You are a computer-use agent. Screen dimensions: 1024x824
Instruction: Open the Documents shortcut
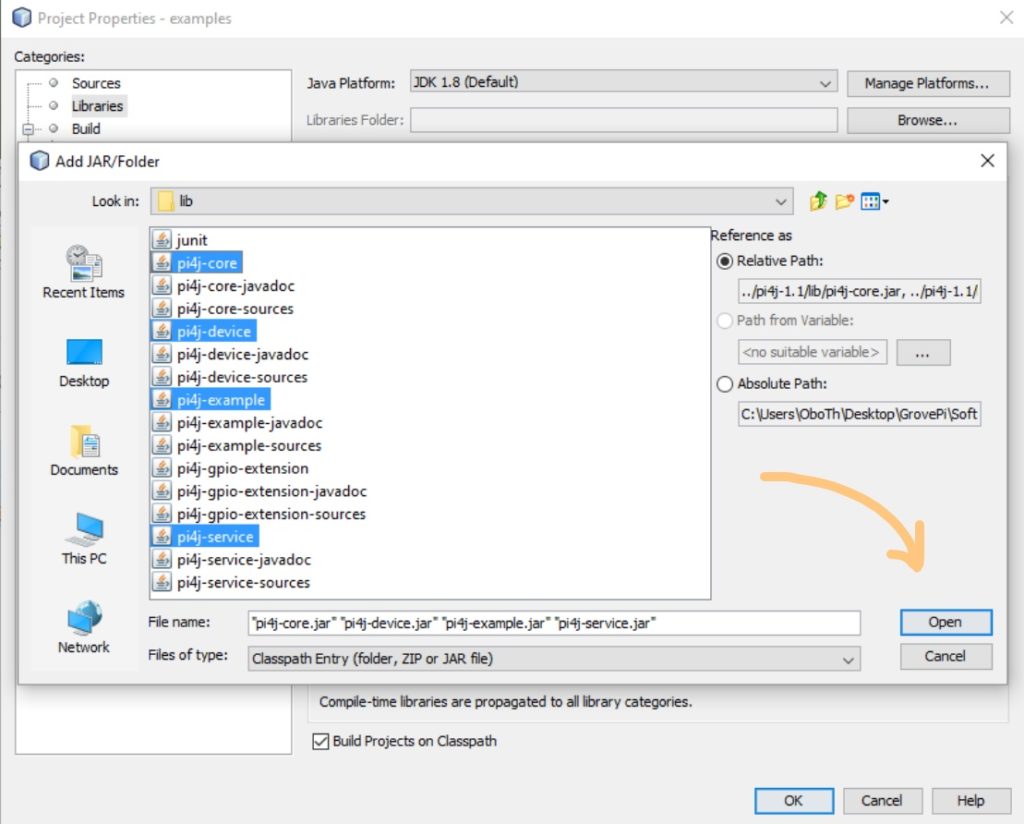(84, 451)
